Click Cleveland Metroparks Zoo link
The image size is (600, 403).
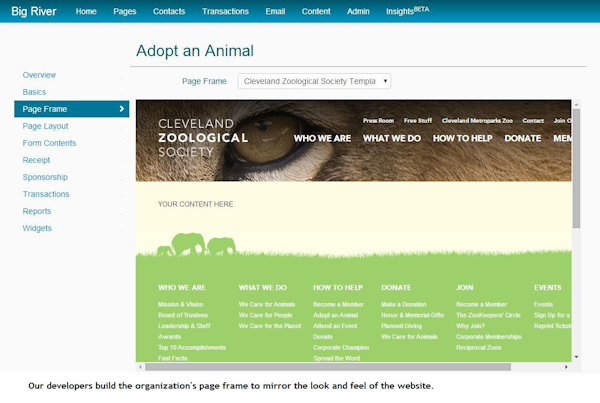pyautogui.click(x=477, y=121)
